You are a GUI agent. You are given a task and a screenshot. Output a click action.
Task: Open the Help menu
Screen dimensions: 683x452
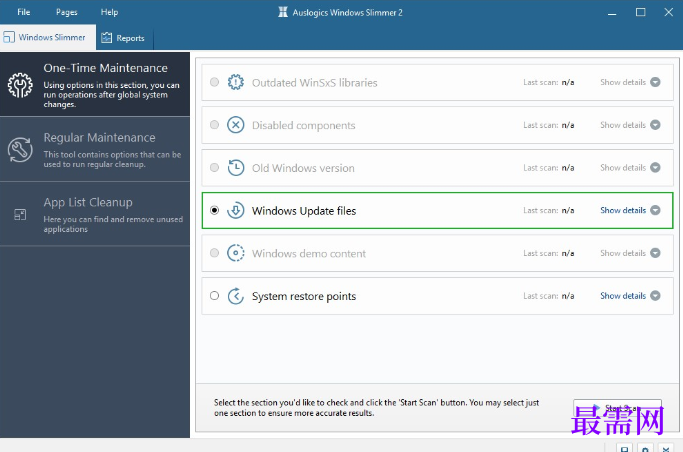[109, 12]
